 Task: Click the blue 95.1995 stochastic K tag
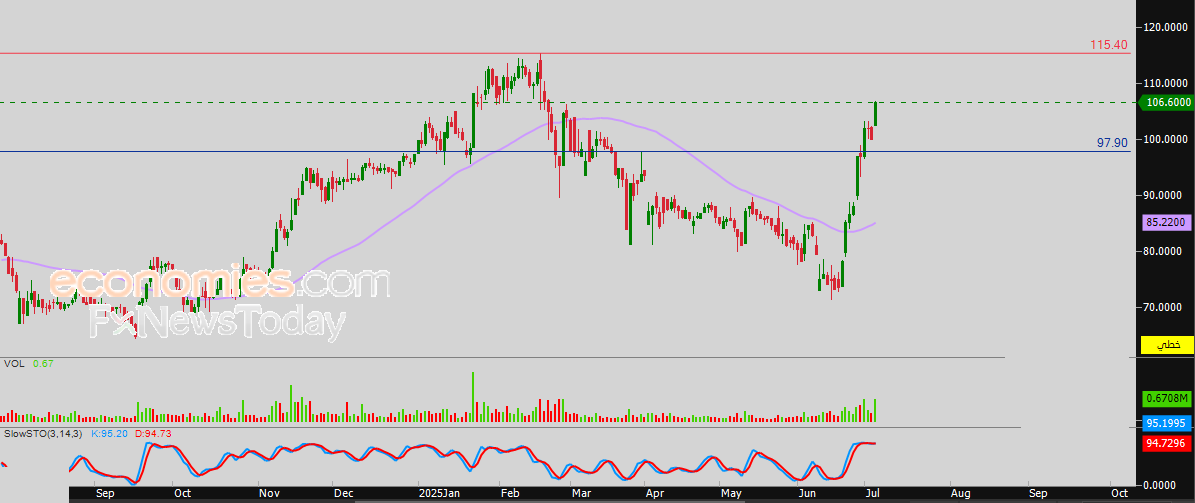(1166, 423)
